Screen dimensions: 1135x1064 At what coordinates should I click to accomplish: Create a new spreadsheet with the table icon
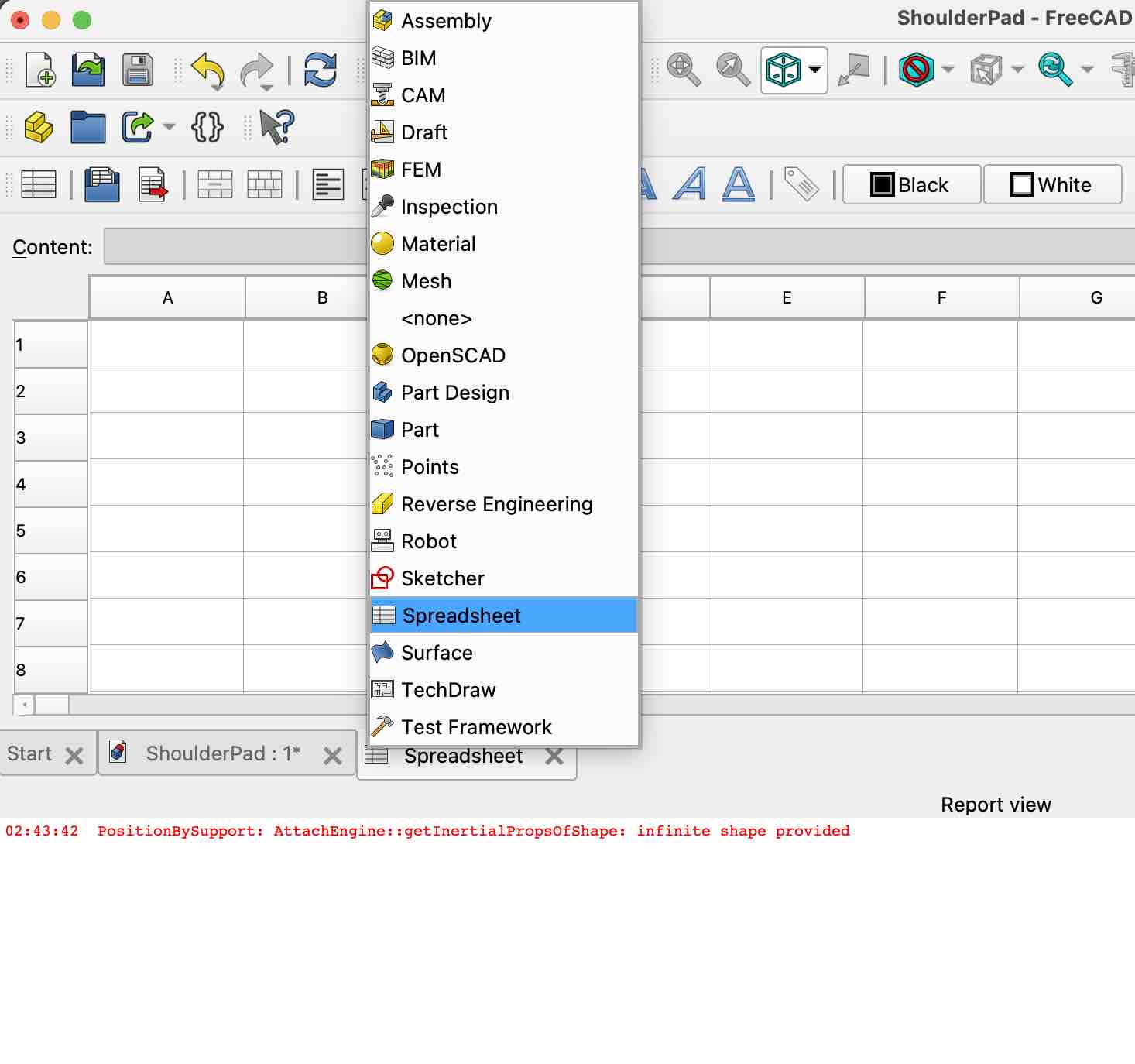tap(39, 184)
